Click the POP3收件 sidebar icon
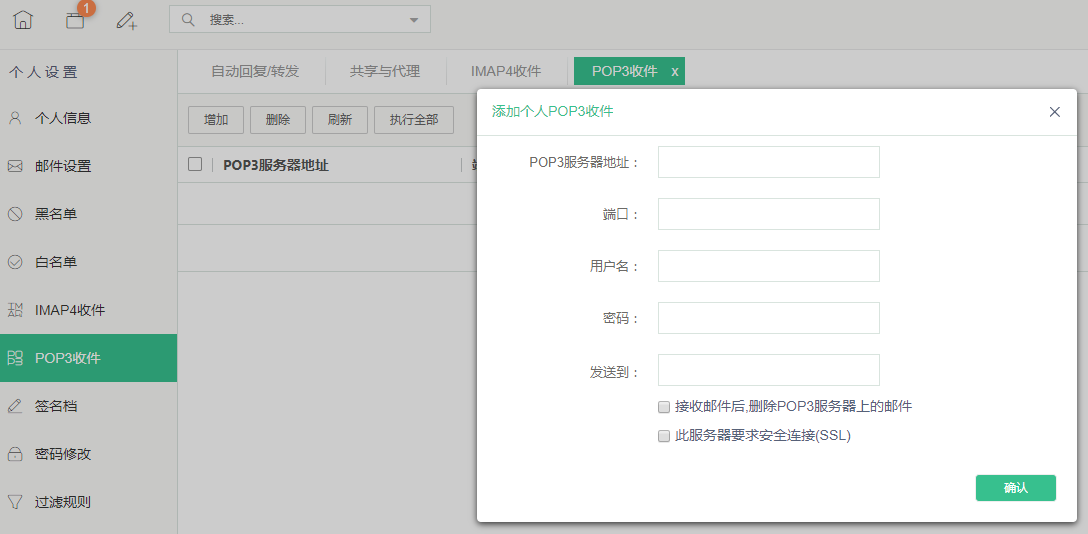Image resolution: width=1088 pixels, height=534 pixels. point(15,358)
